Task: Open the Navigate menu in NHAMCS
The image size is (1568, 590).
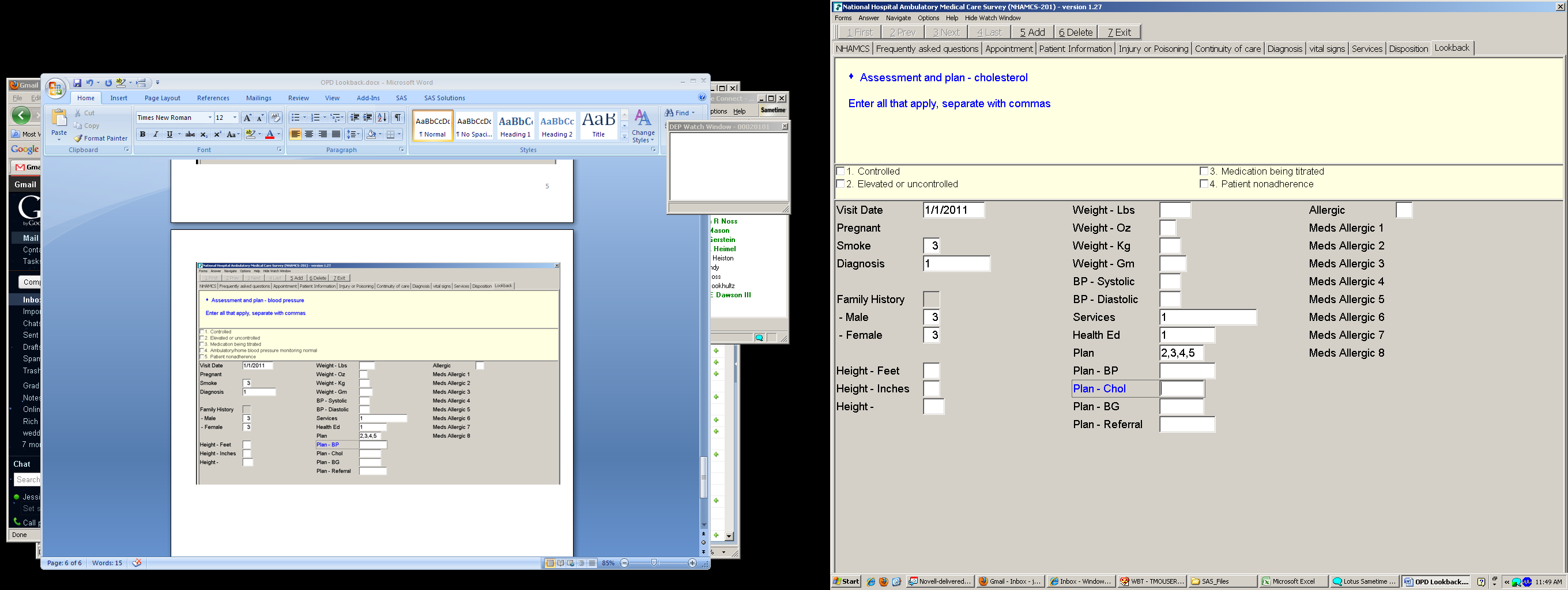Action: [x=899, y=18]
